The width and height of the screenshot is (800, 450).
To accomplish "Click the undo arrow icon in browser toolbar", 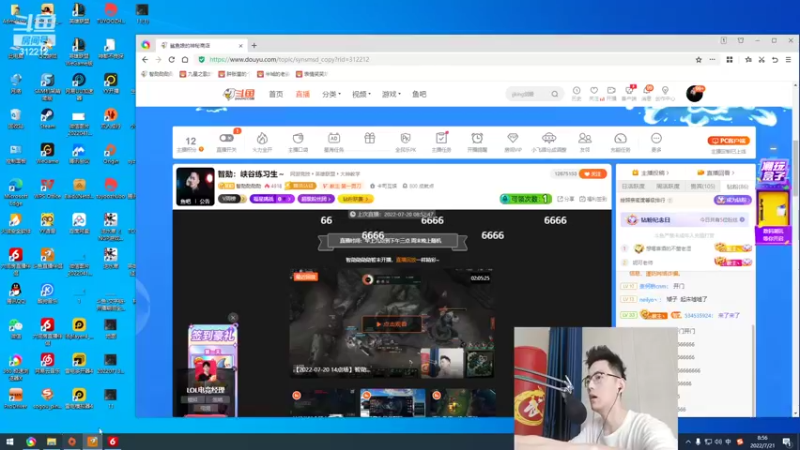I will pos(775,60).
